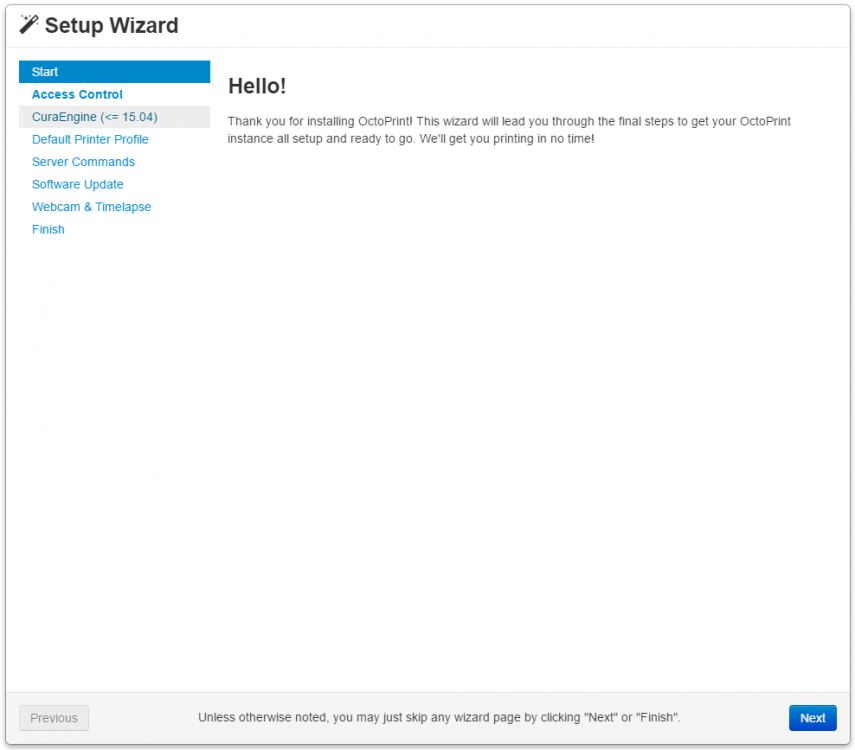Viewport: 855px width, 750px height.
Task: Select the Start wizard step
Action: click(x=115, y=71)
